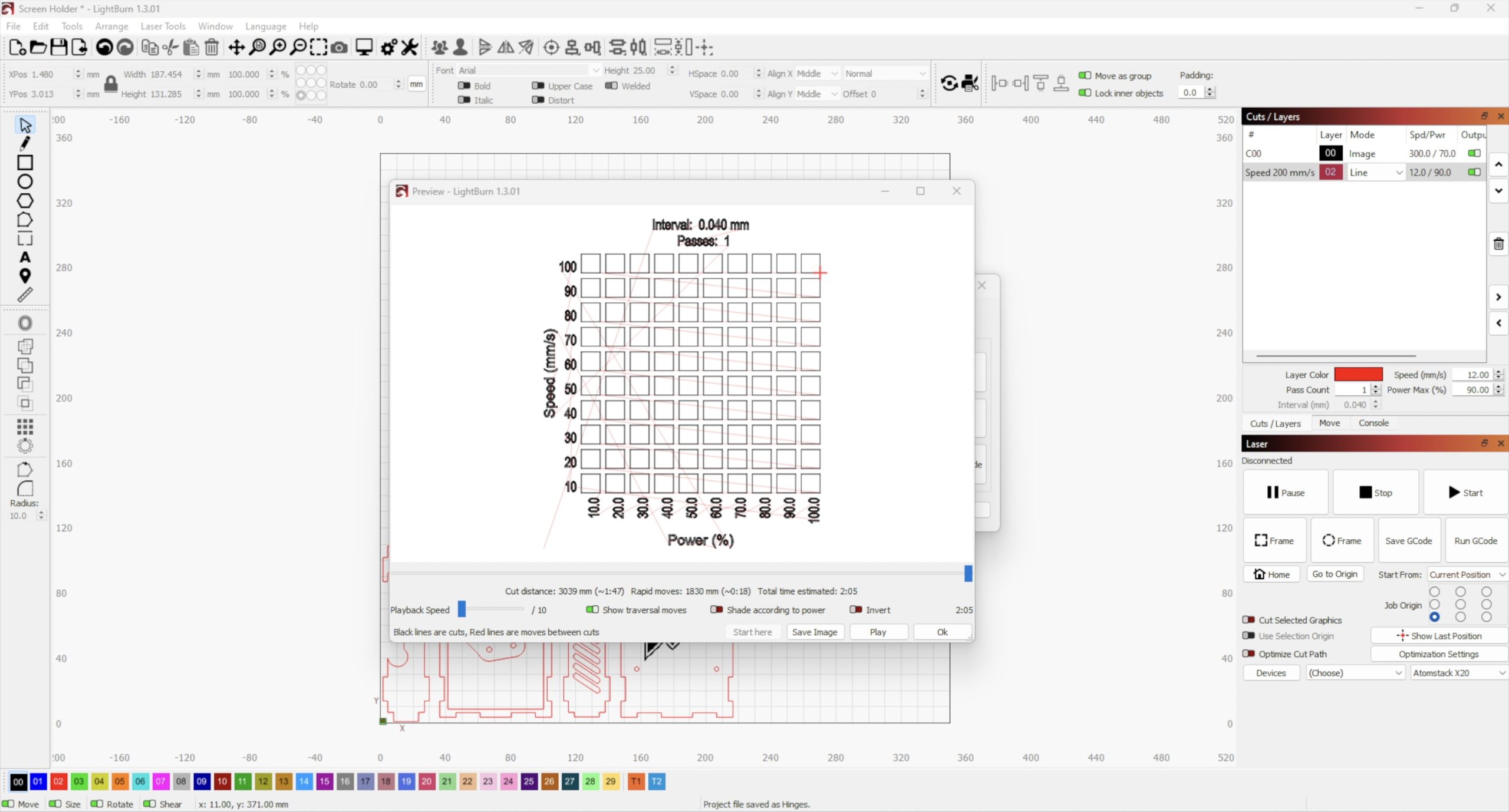Select the Ellipse tool
The height and width of the screenshot is (812, 1509).
[25, 181]
